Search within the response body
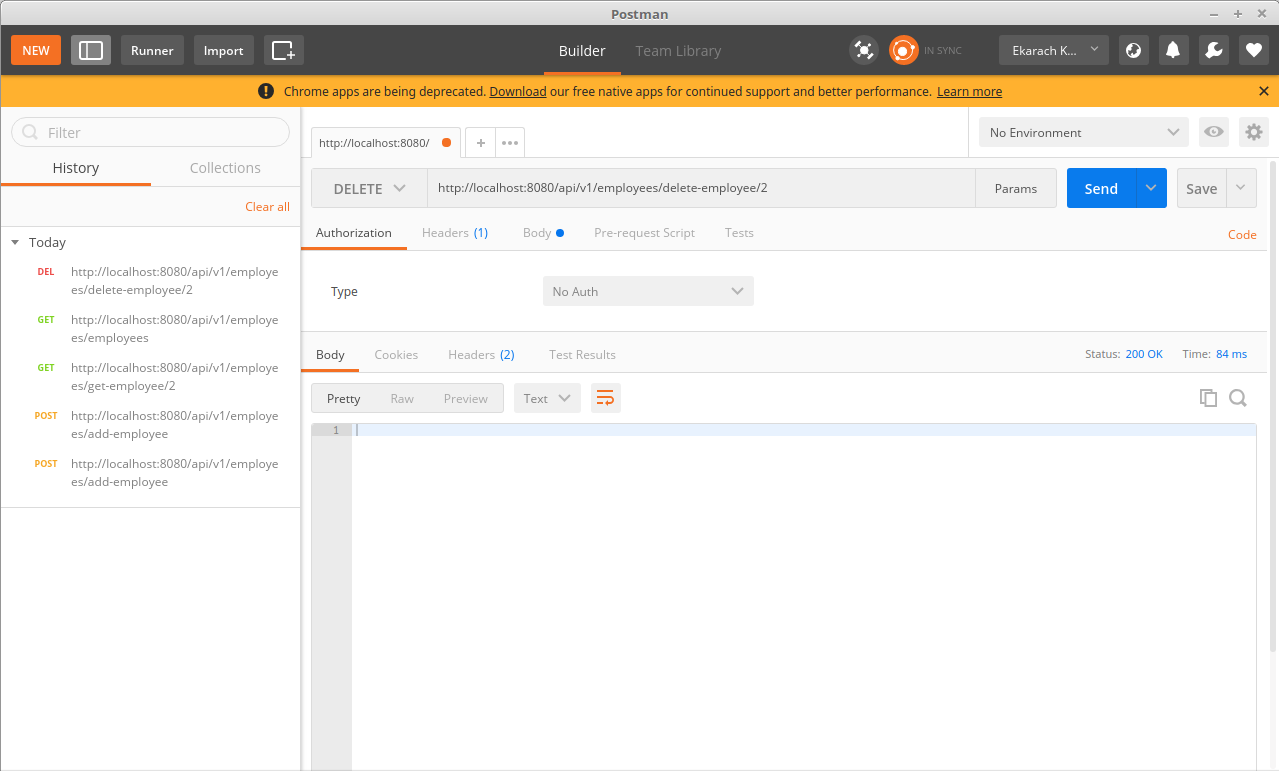 coord(1238,398)
